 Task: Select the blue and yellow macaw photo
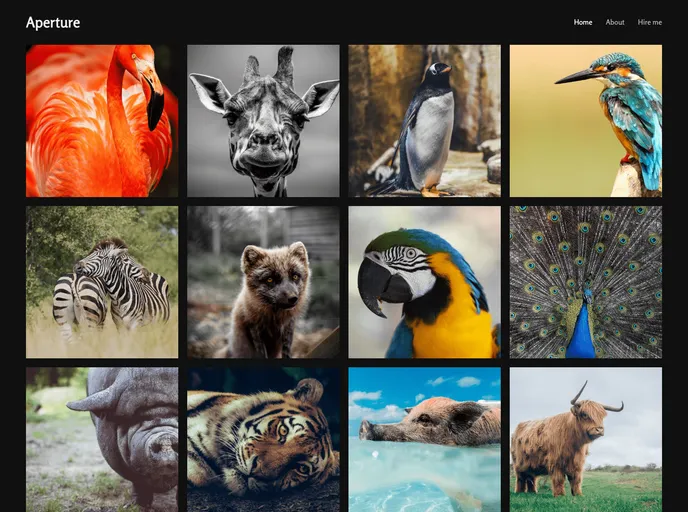[x=424, y=282]
